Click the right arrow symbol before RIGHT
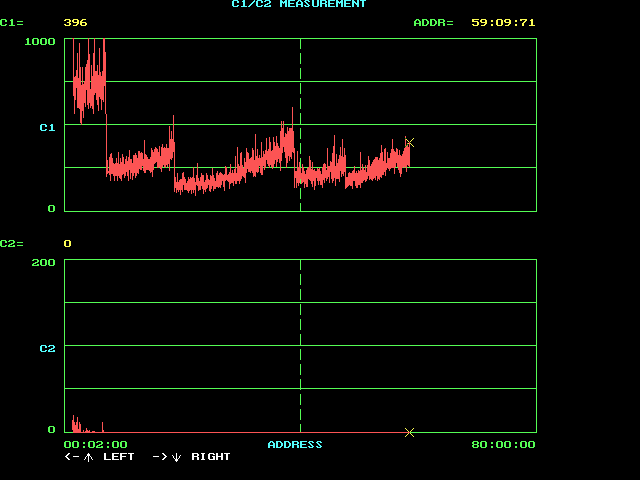The width and height of the screenshot is (640, 480). click(160, 456)
